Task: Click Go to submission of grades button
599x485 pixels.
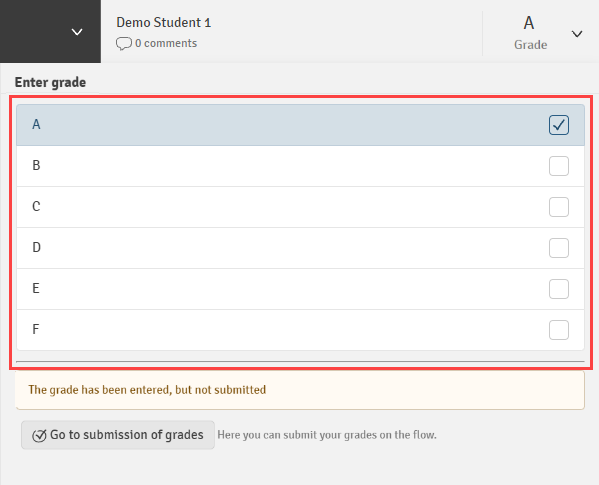Action: pyautogui.click(x=118, y=435)
